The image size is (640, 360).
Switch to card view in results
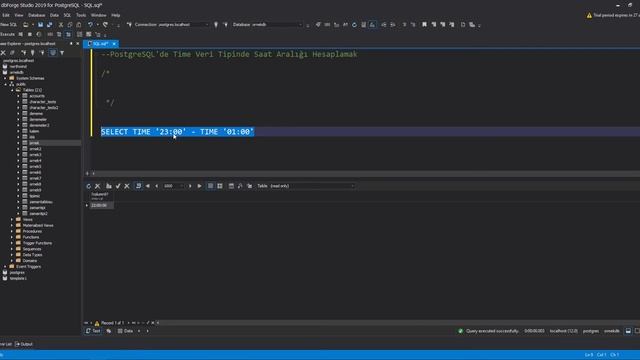(x=220, y=186)
